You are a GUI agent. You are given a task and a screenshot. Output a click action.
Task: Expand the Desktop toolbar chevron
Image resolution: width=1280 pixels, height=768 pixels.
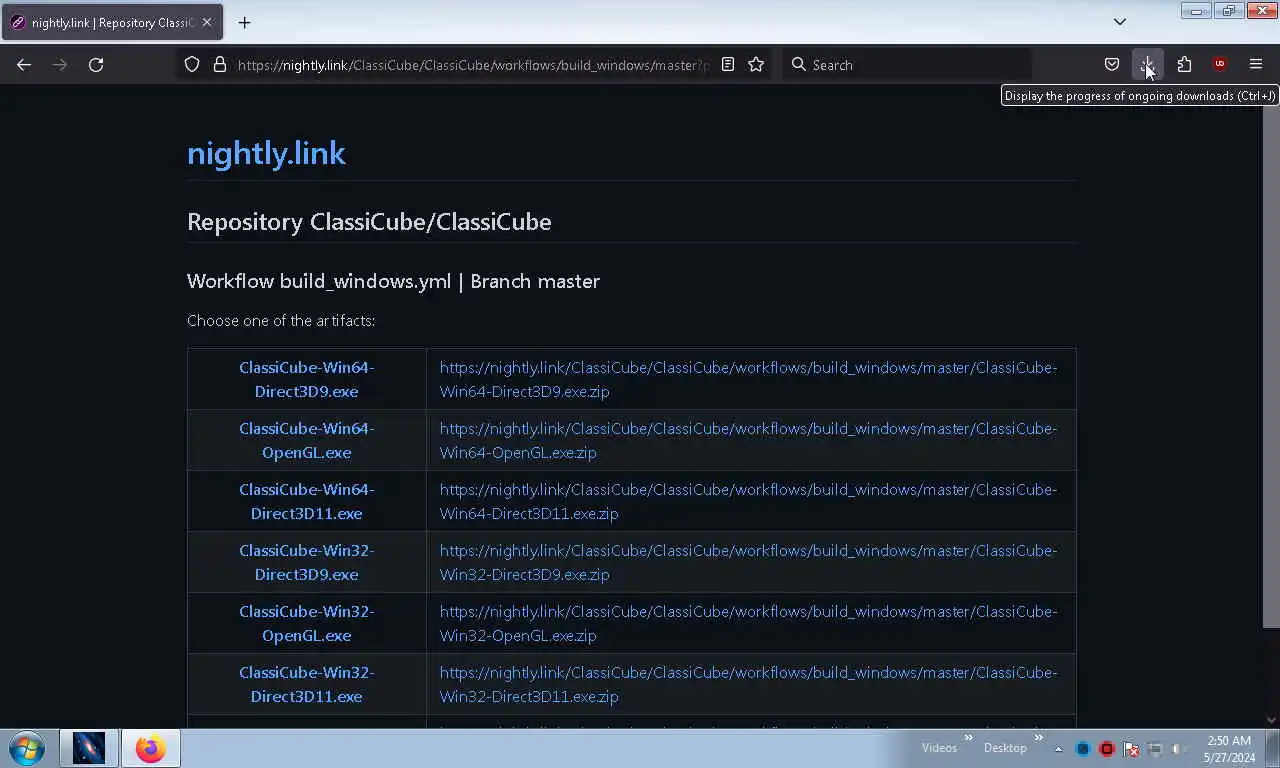[x=1039, y=739]
